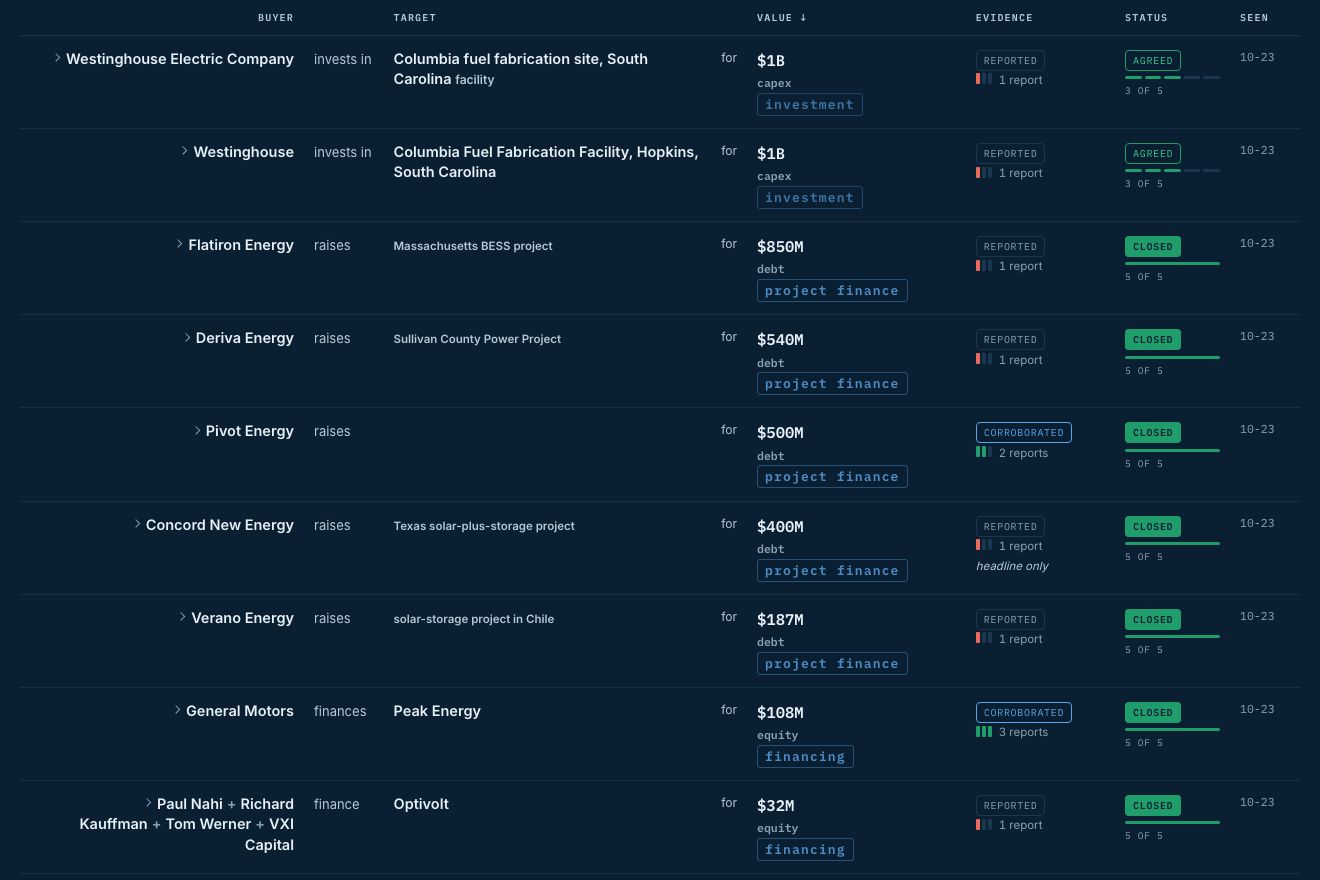Click the 'Texas solar-plus-storage project' target text
This screenshot has height=880, width=1320.
click(484, 526)
